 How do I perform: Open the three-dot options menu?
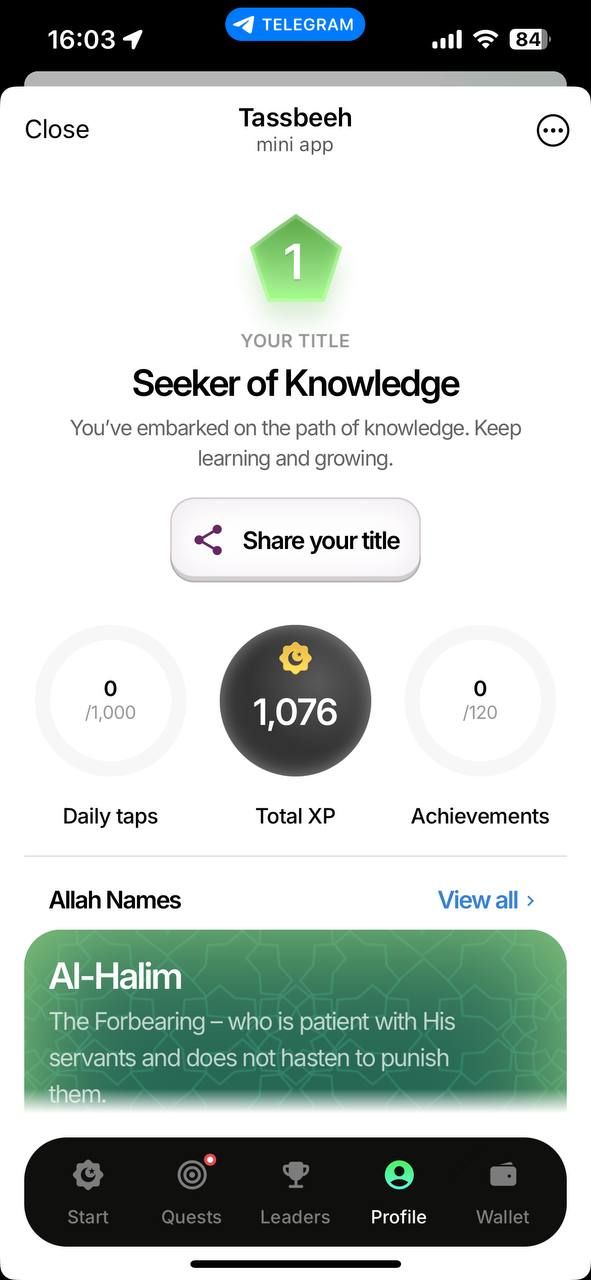(x=553, y=130)
